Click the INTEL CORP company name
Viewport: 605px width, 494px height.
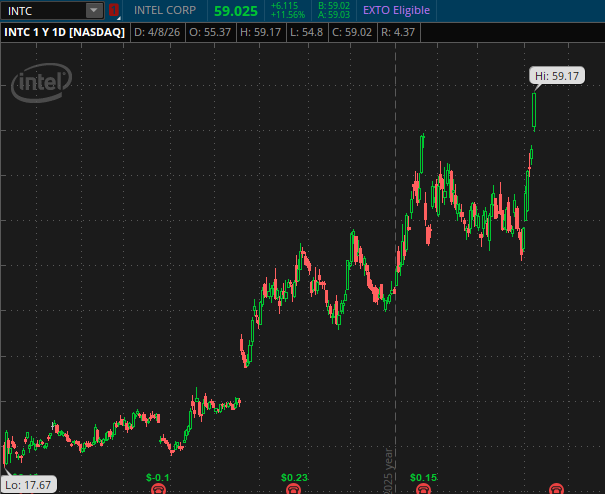(x=167, y=10)
